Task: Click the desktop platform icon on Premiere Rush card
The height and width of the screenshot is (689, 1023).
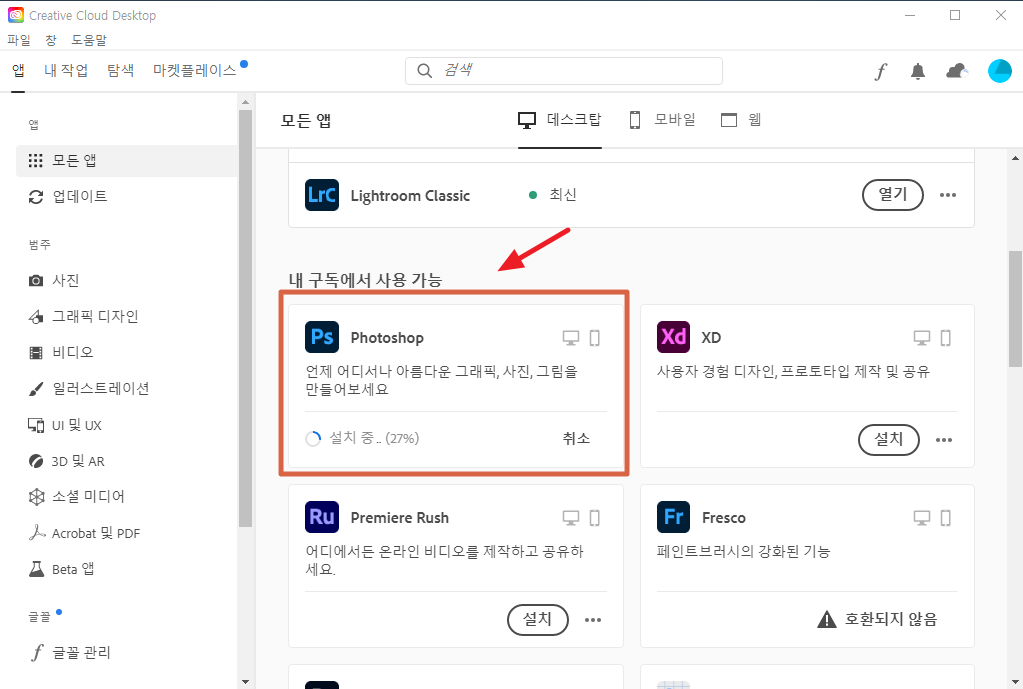Action: 571,518
